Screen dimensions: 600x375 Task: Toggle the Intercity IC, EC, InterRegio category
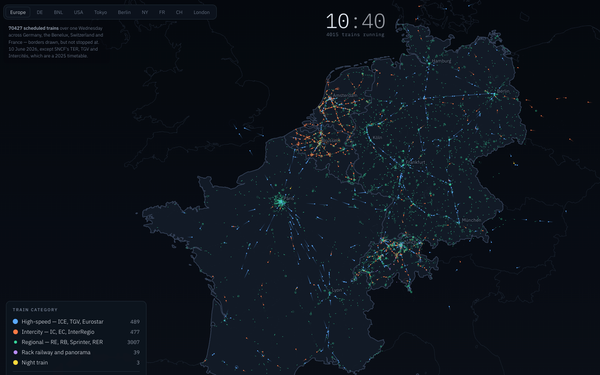point(76,332)
